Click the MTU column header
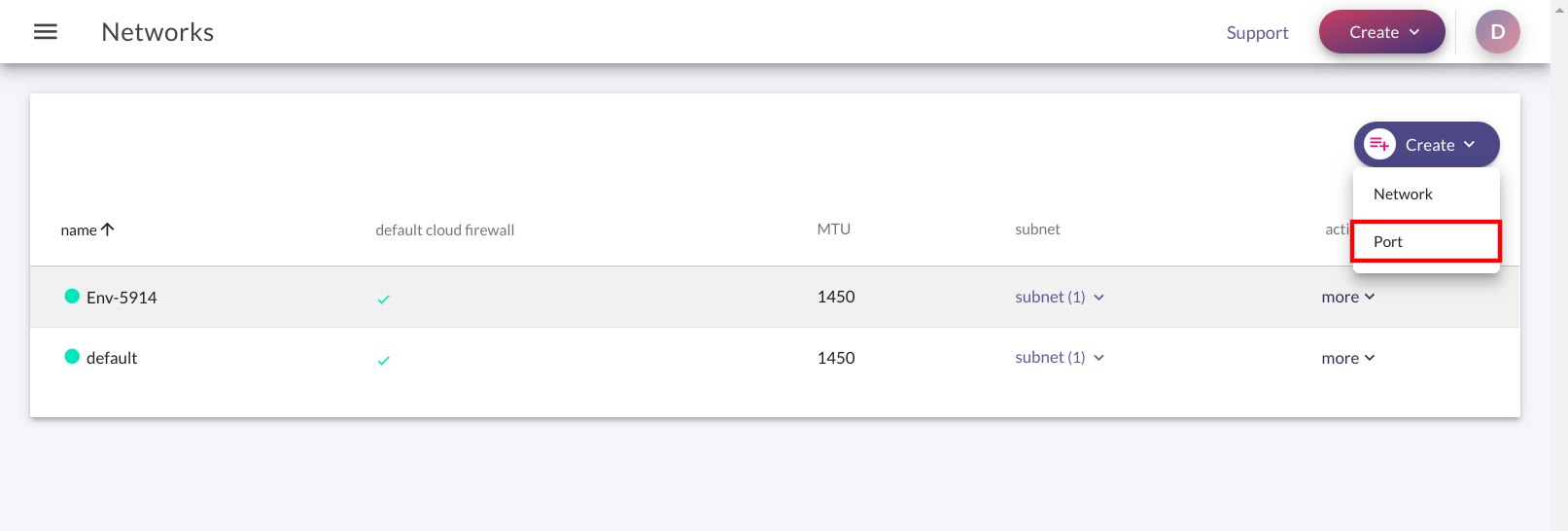The image size is (1568, 531). coord(833,230)
